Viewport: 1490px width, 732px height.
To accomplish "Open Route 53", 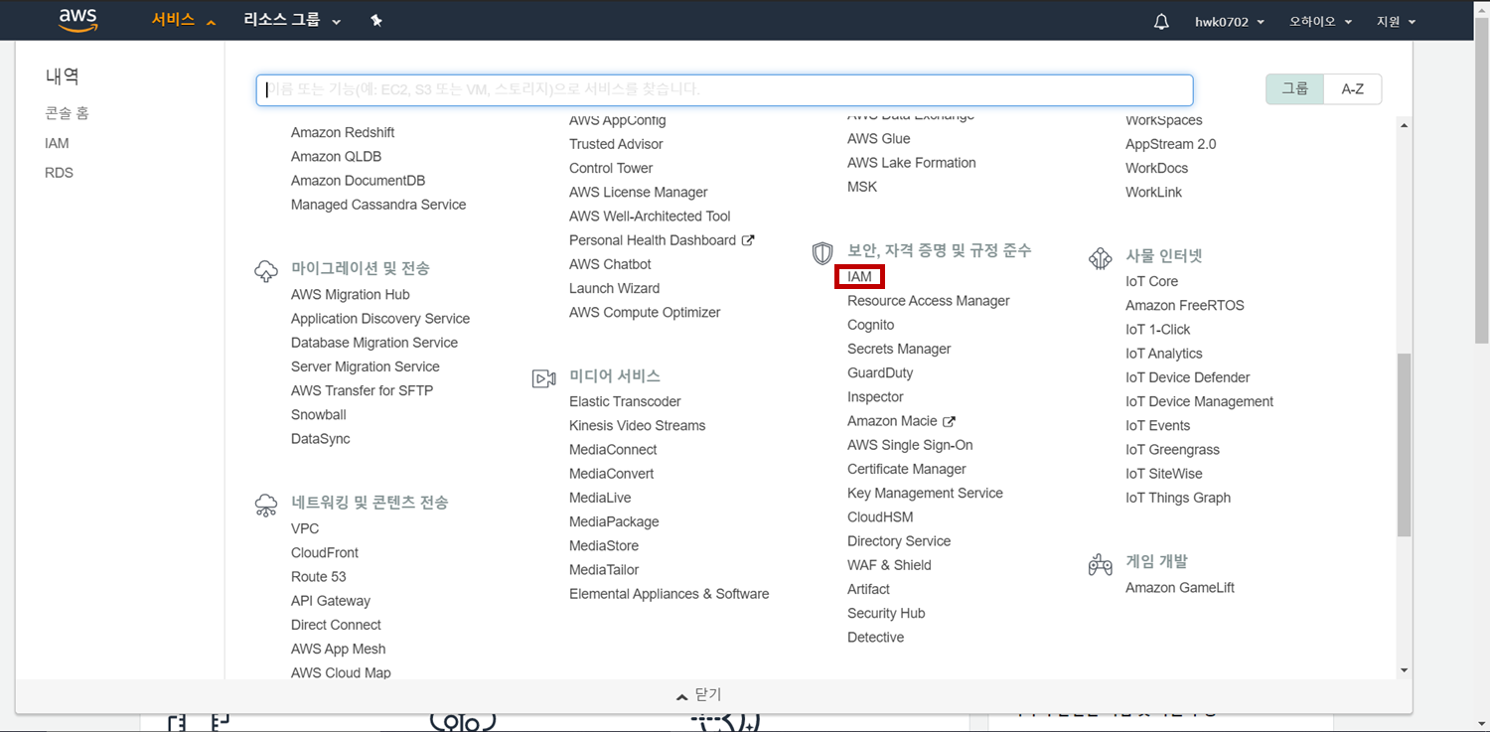I will coord(319,577).
